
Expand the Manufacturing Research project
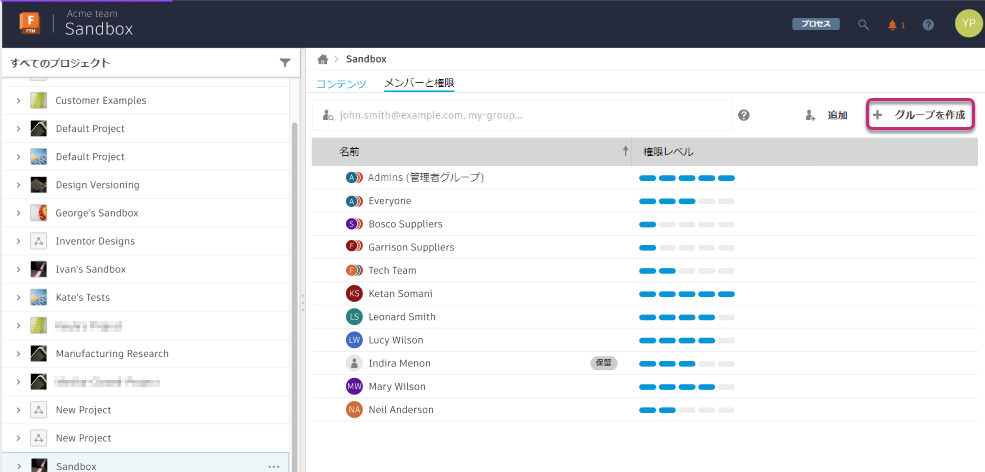tap(18, 354)
